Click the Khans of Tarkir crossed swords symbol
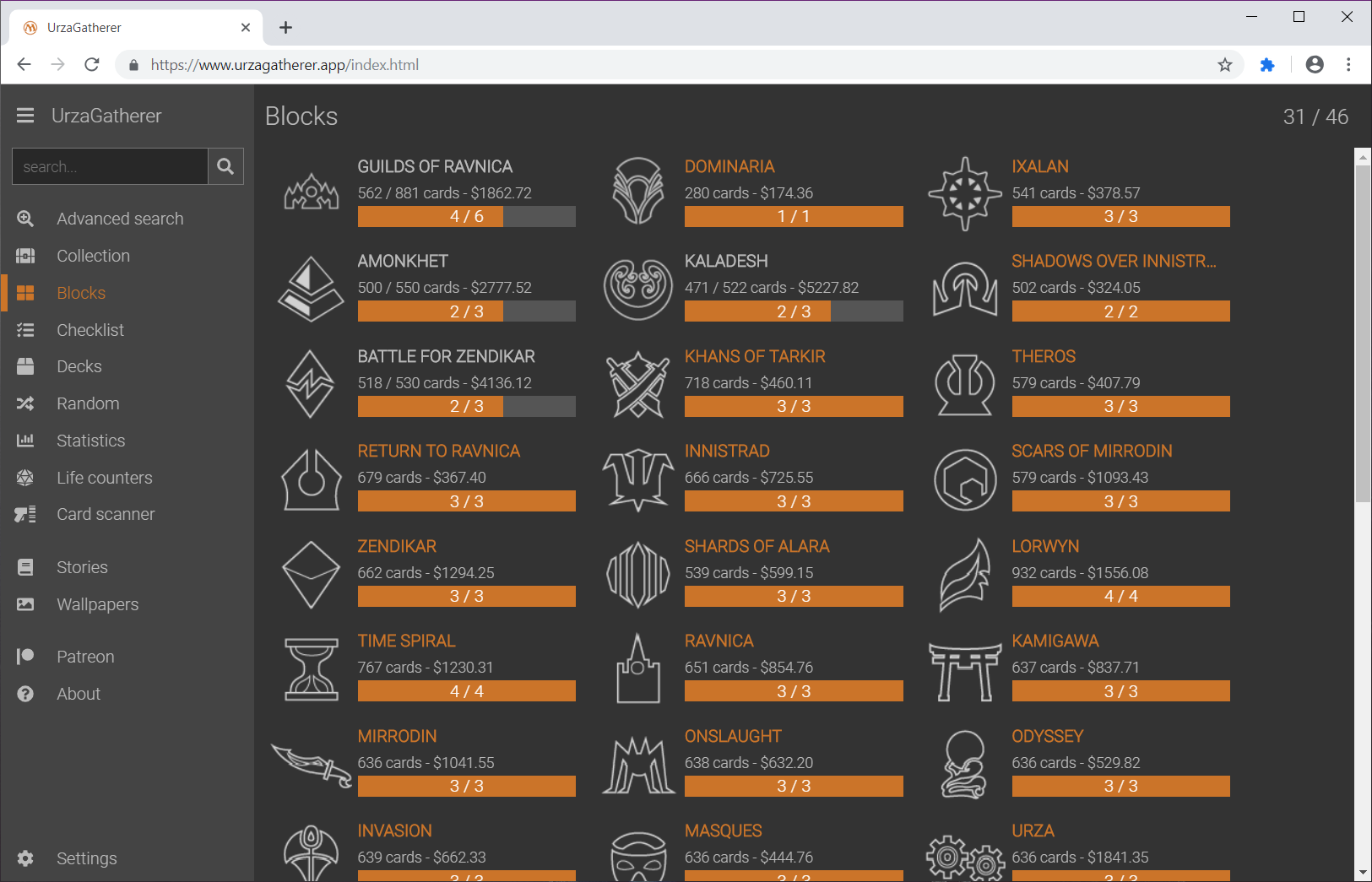The width and height of the screenshot is (1372, 882). tap(638, 384)
